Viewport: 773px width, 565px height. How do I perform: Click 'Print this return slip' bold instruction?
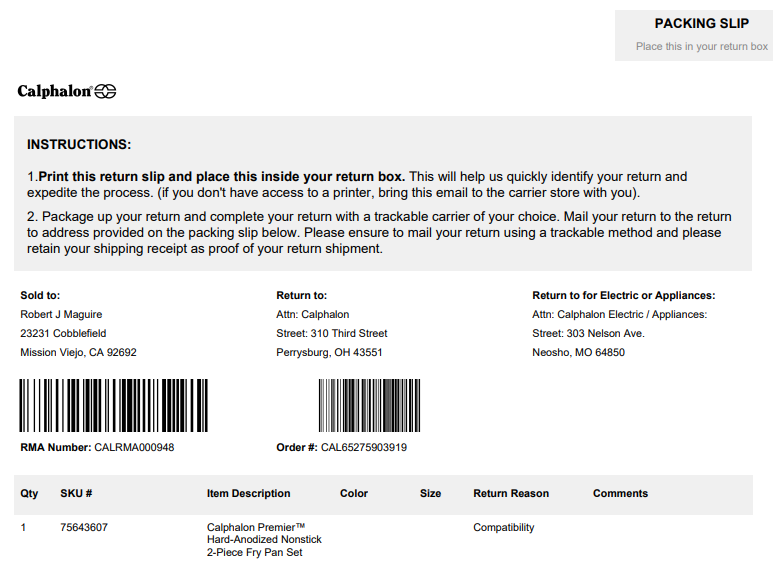[x=222, y=177]
